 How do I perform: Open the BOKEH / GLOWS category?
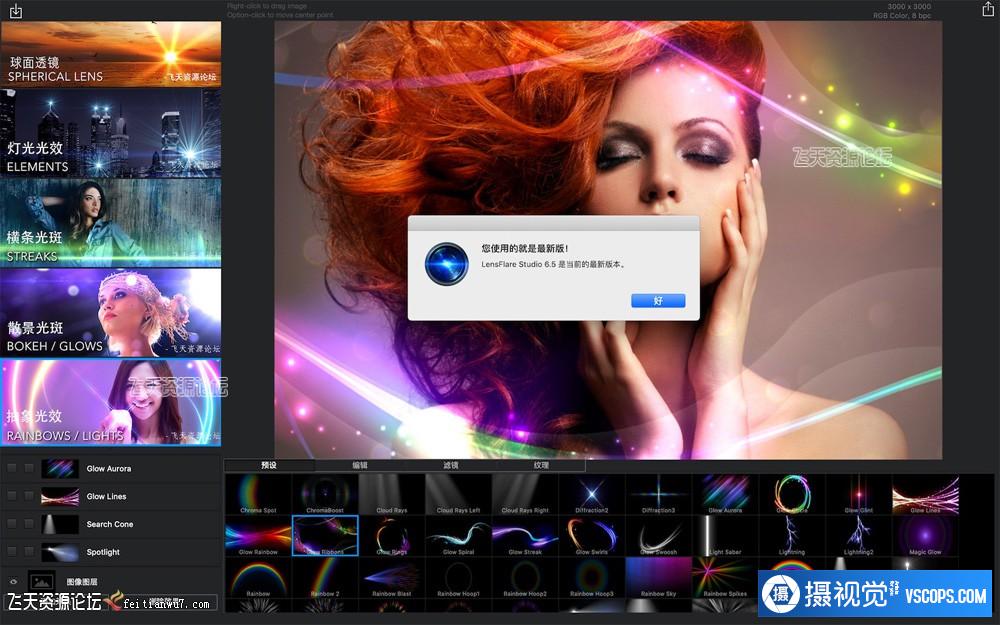click(x=111, y=313)
